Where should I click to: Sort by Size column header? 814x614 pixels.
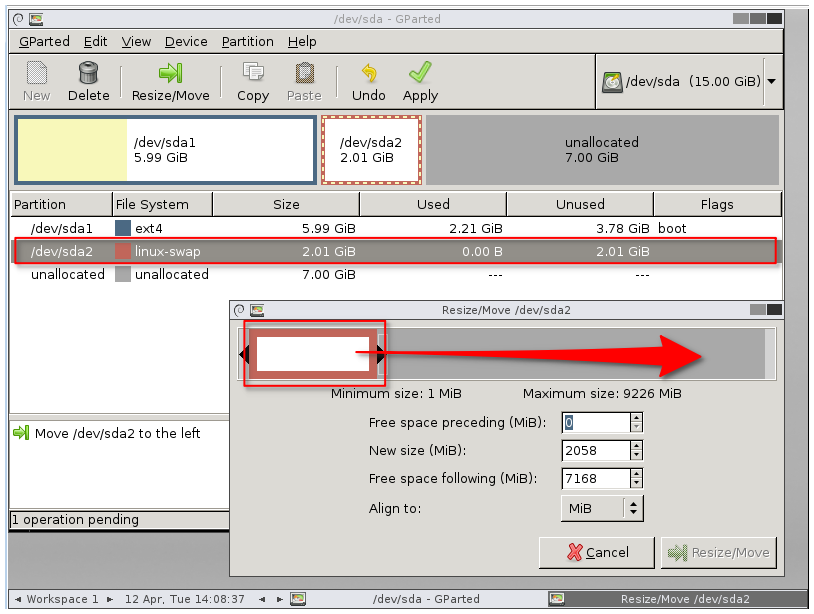pyautogui.click(x=286, y=204)
